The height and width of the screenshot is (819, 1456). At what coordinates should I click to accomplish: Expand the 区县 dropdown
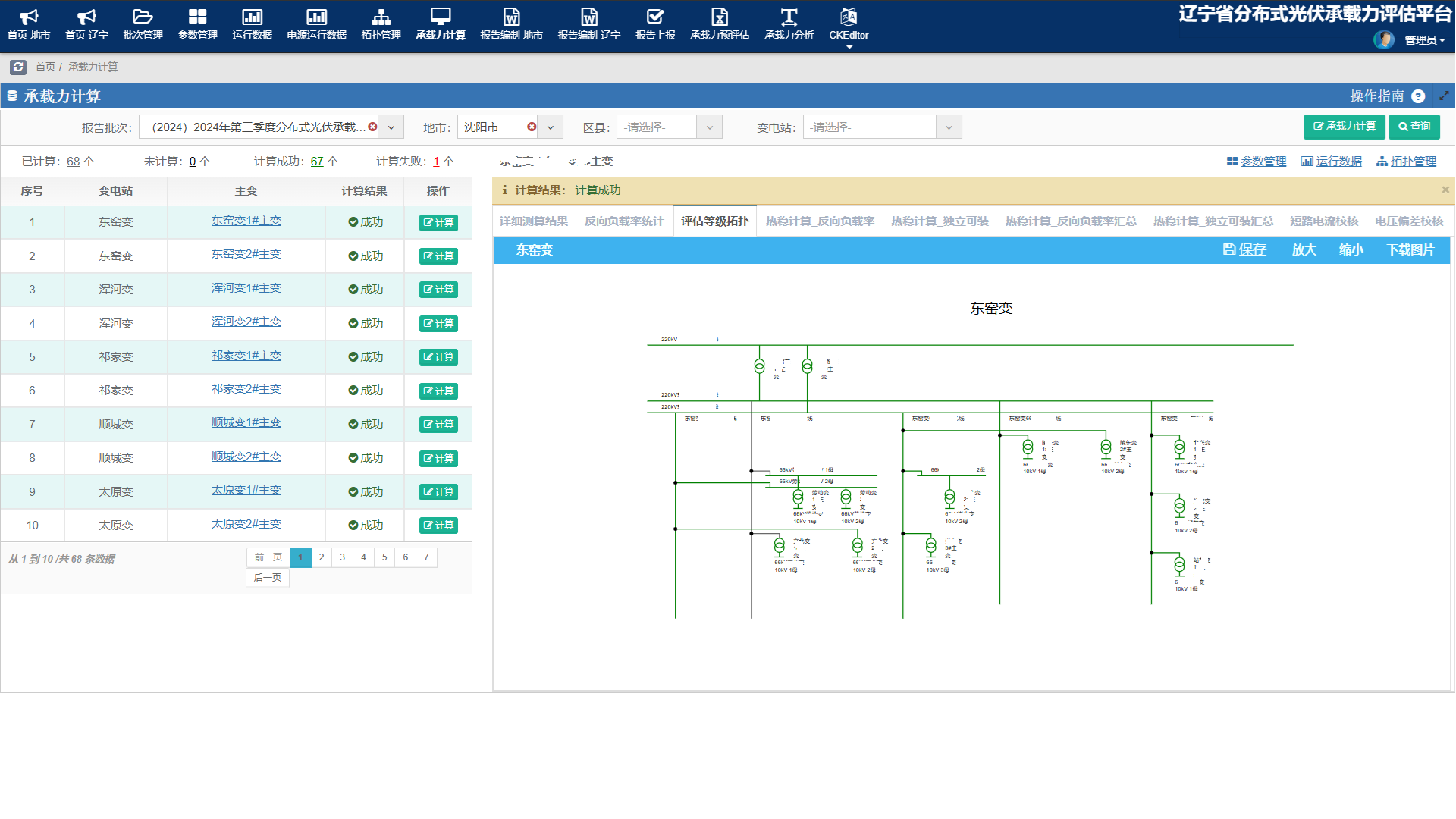(x=709, y=127)
